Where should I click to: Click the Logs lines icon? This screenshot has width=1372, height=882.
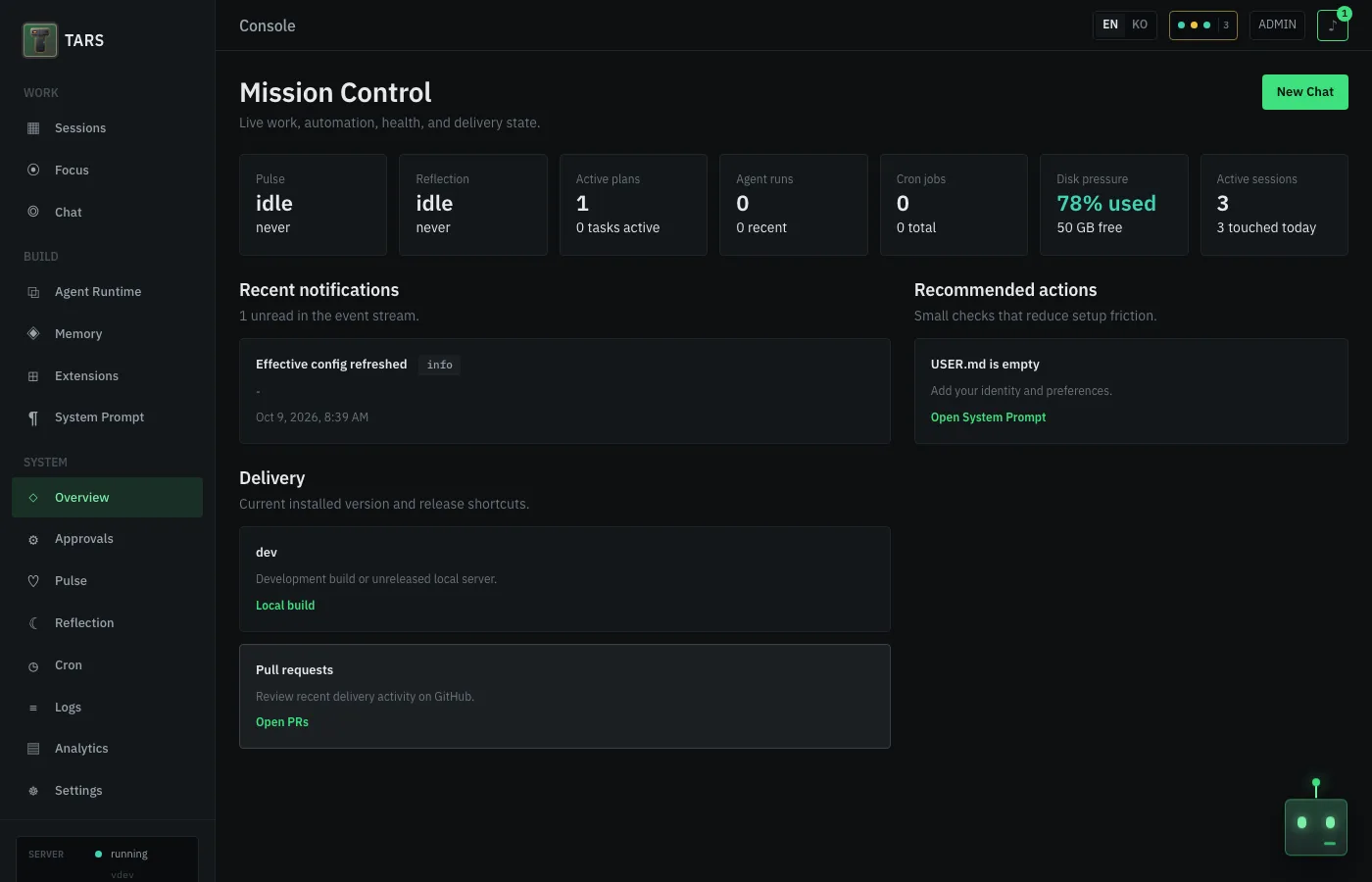pos(33,708)
